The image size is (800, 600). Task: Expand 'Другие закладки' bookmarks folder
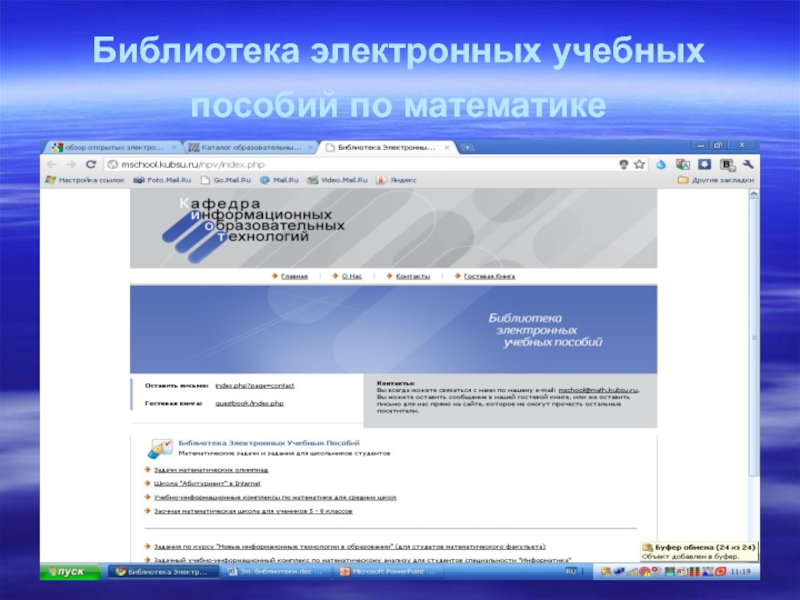pyautogui.click(x=715, y=180)
